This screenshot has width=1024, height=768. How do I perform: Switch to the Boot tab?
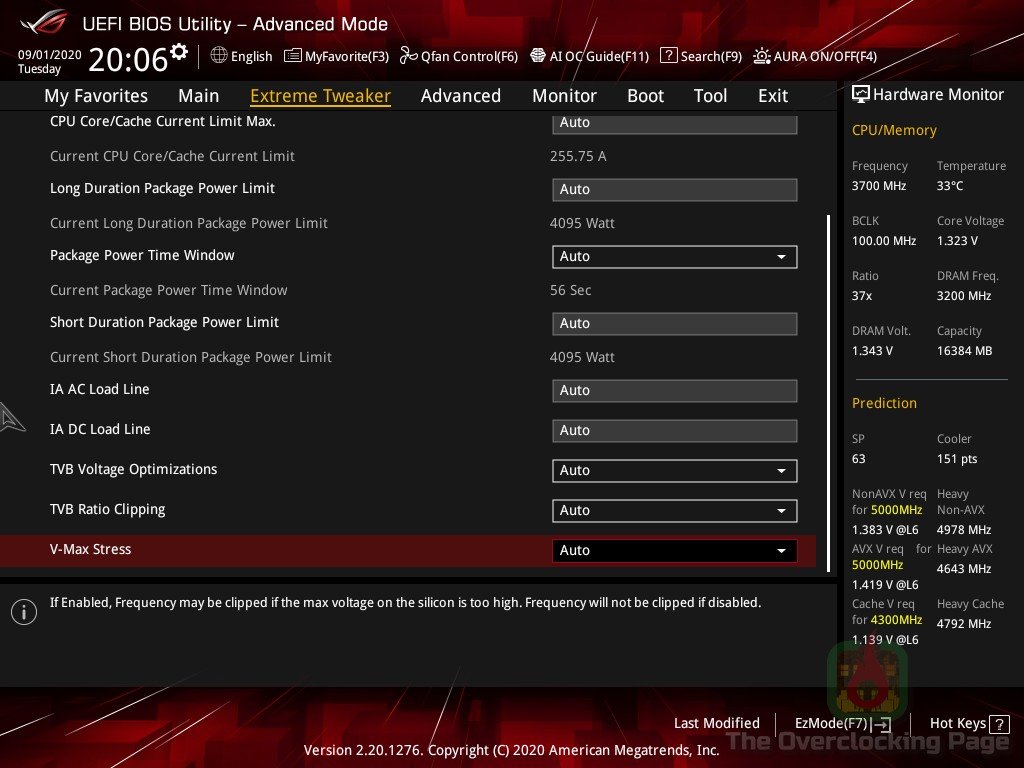click(x=645, y=95)
